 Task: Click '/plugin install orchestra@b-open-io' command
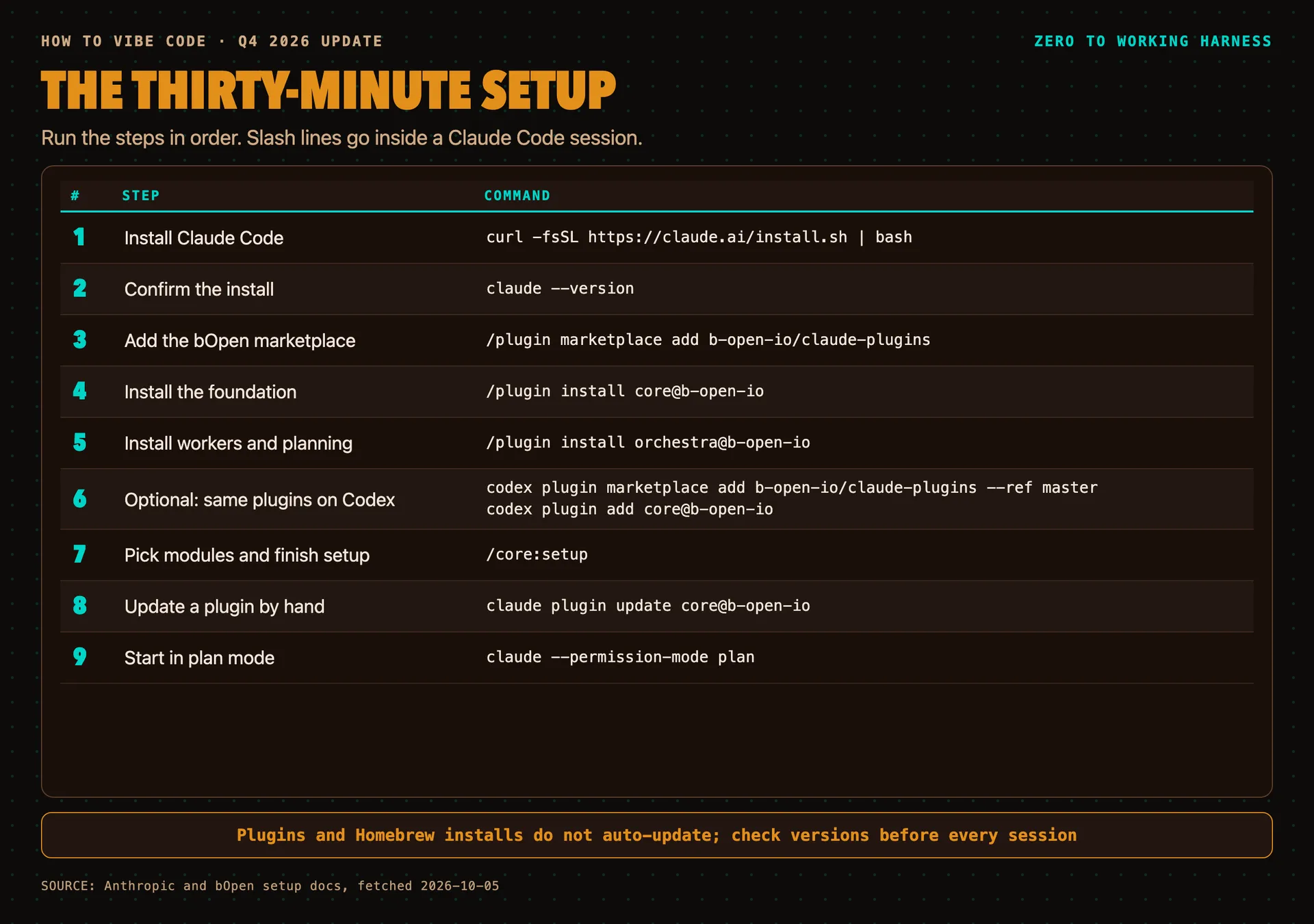point(648,442)
